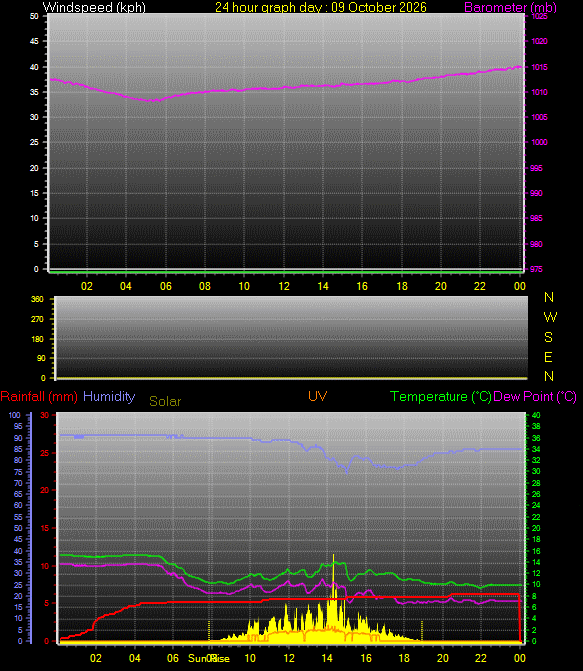Select the 990 barometer axis value
This screenshot has height=671, width=583.
click(x=536, y=193)
